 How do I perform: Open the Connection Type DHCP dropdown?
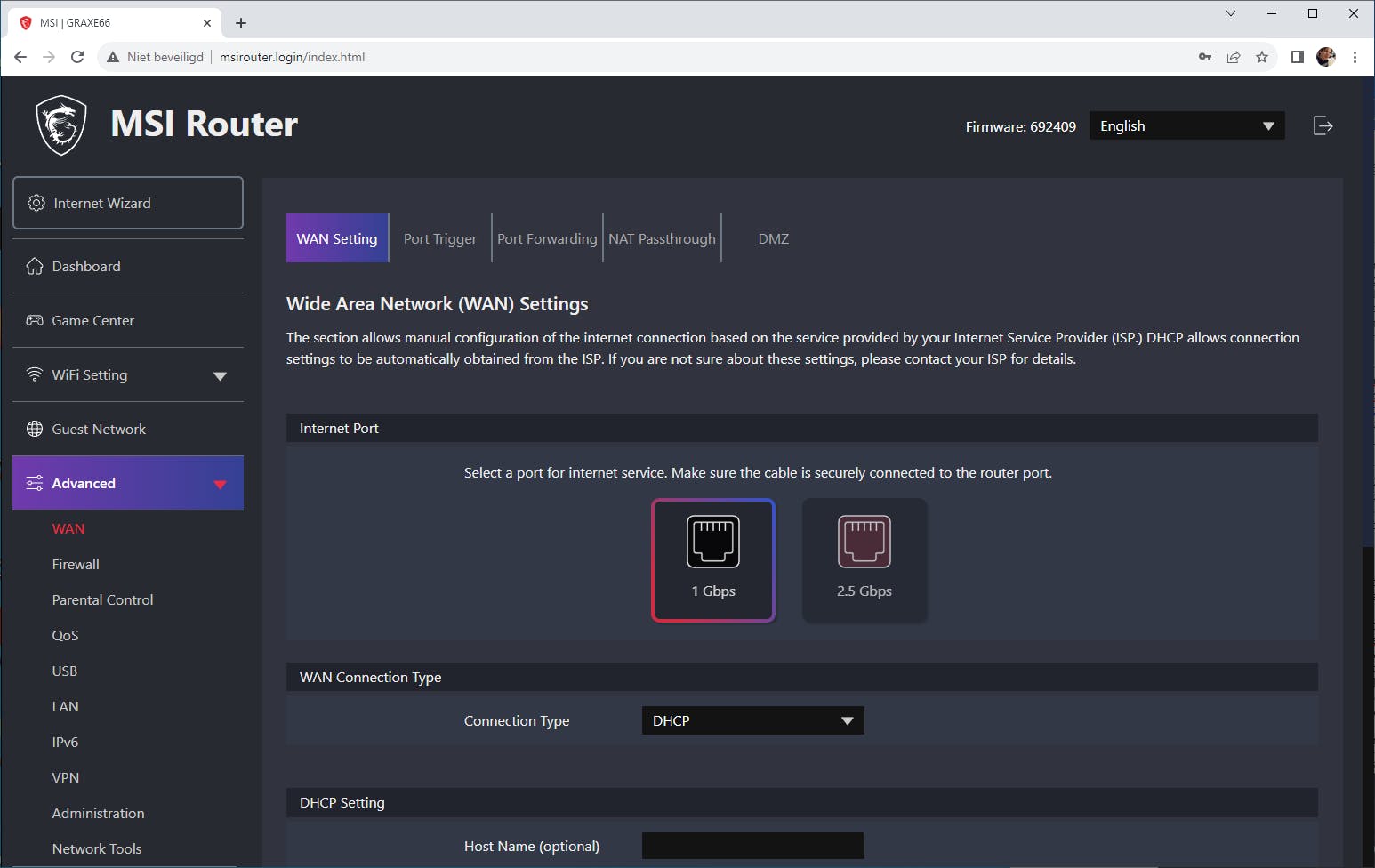click(x=753, y=720)
